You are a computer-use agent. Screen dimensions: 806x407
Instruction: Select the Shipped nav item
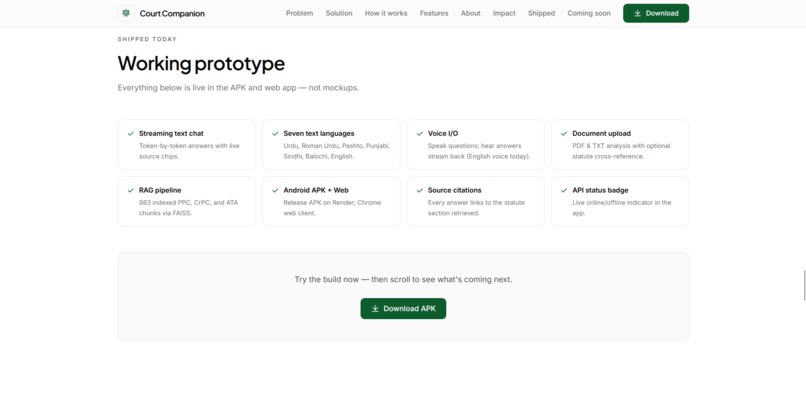(x=541, y=13)
